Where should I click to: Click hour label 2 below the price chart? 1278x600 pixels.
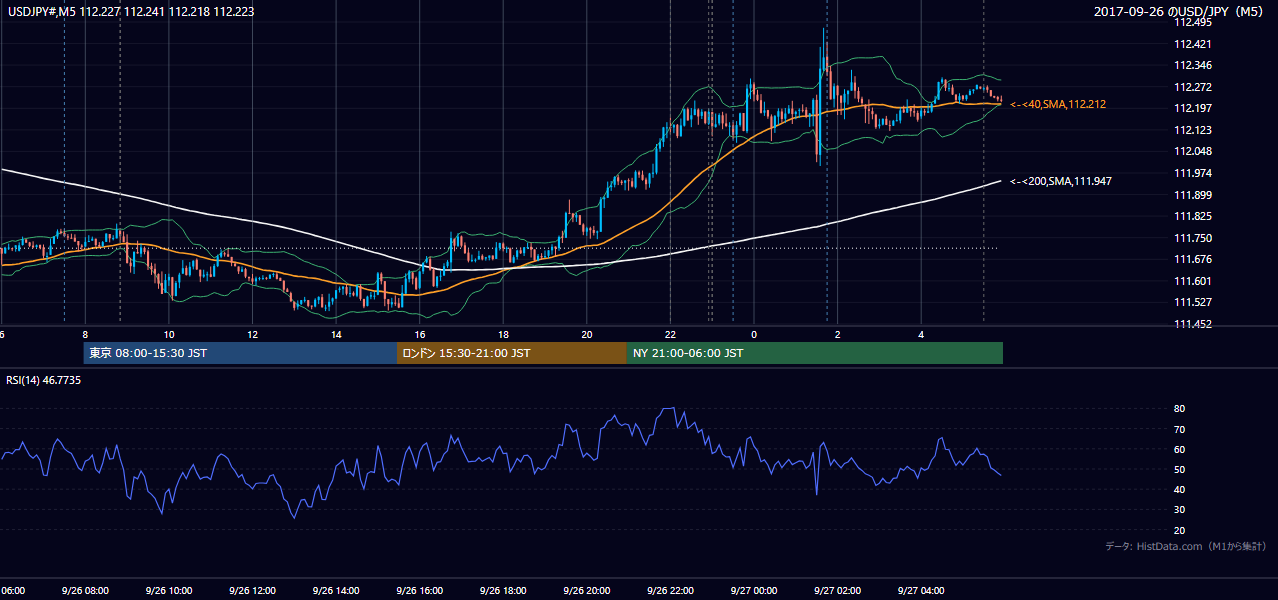pos(838,334)
